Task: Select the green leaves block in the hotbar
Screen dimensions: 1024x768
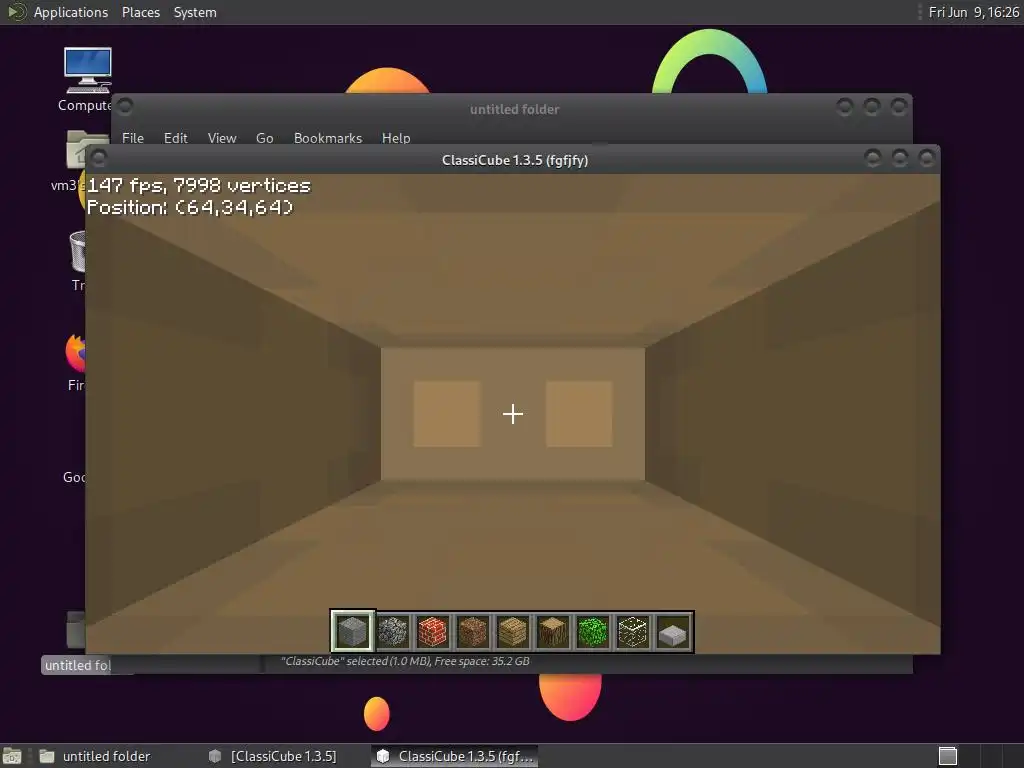Action: (x=592, y=632)
